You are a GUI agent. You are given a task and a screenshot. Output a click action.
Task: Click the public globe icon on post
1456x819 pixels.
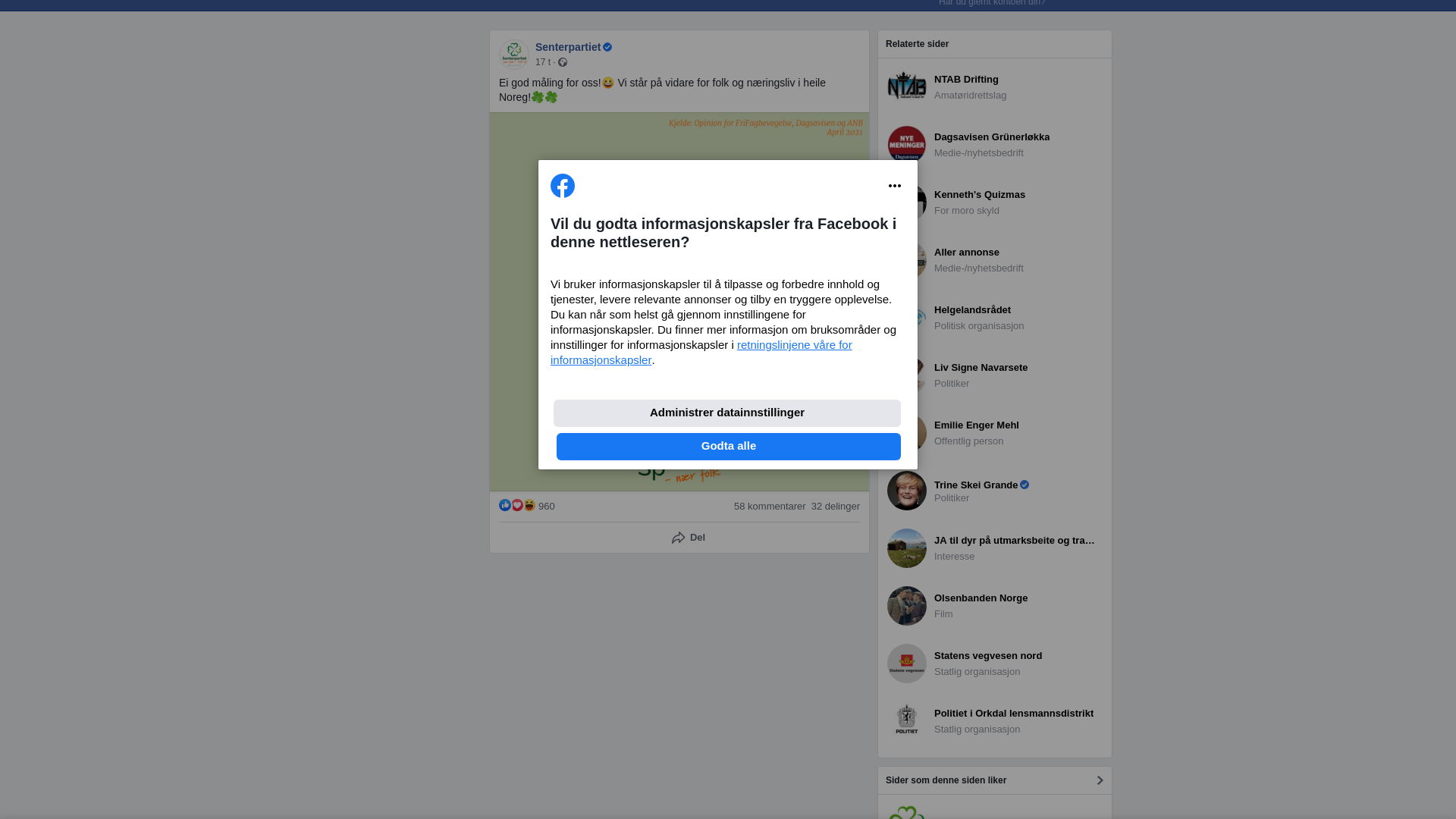(x=563, y=62)
